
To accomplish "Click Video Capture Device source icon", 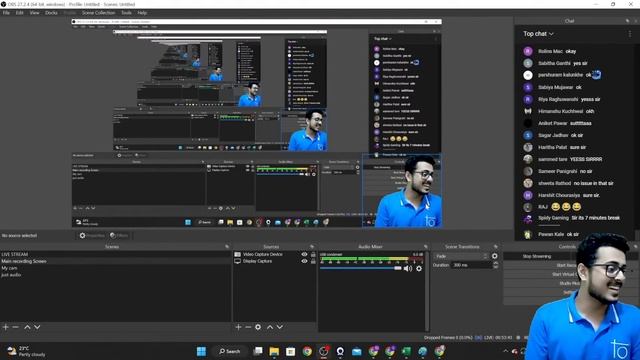I will tap(238, 254).
